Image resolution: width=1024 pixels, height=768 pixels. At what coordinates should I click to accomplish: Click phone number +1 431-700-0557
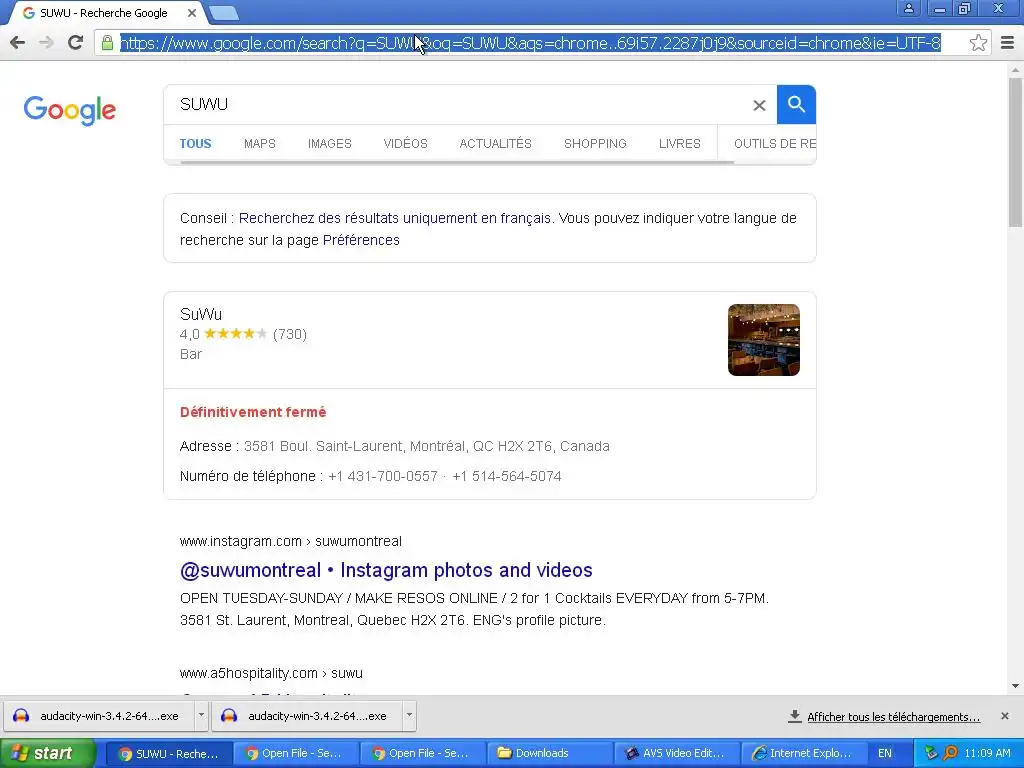(x=383, y=476)
